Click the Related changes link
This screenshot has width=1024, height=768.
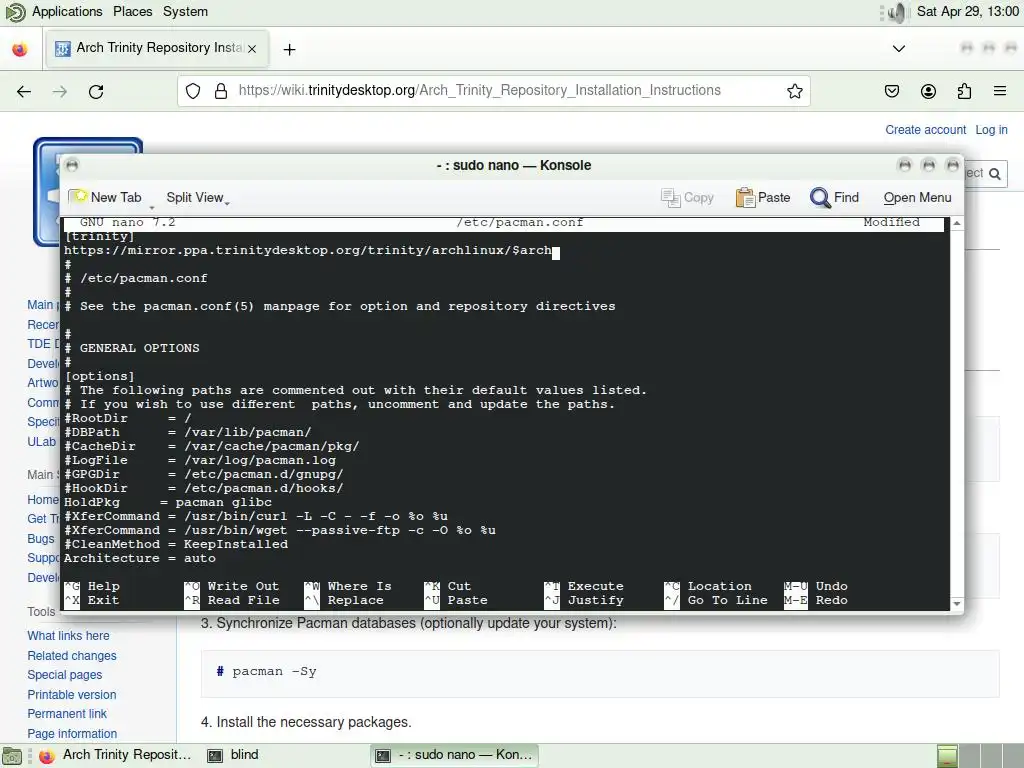pos(72,656)
